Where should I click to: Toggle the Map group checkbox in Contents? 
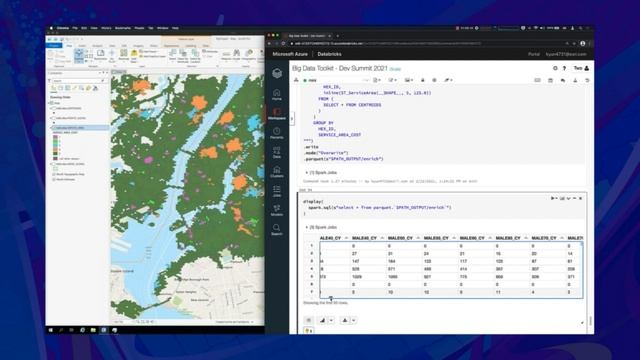52,103
